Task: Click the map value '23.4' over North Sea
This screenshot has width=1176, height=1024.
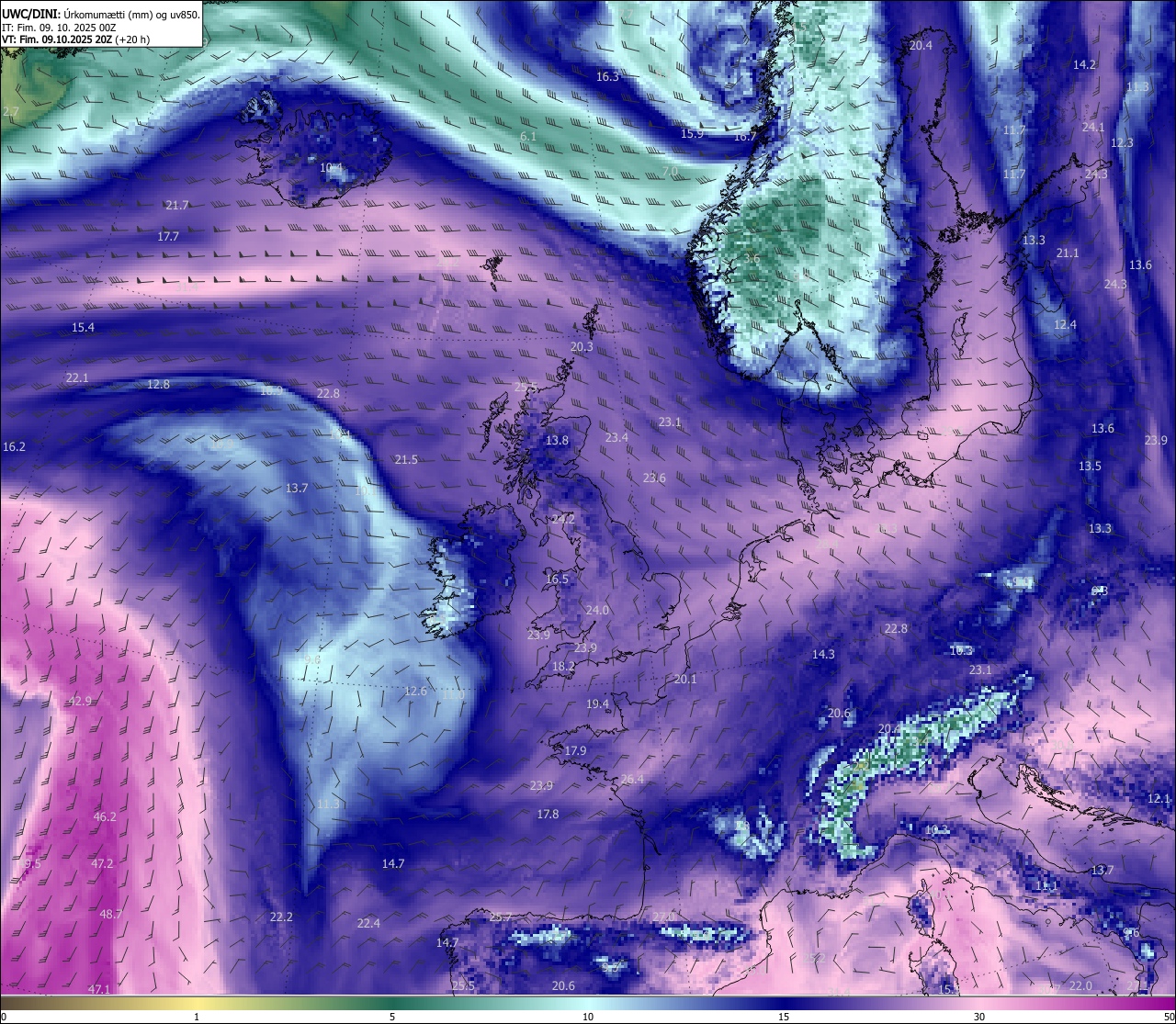Action: (616, 437)
